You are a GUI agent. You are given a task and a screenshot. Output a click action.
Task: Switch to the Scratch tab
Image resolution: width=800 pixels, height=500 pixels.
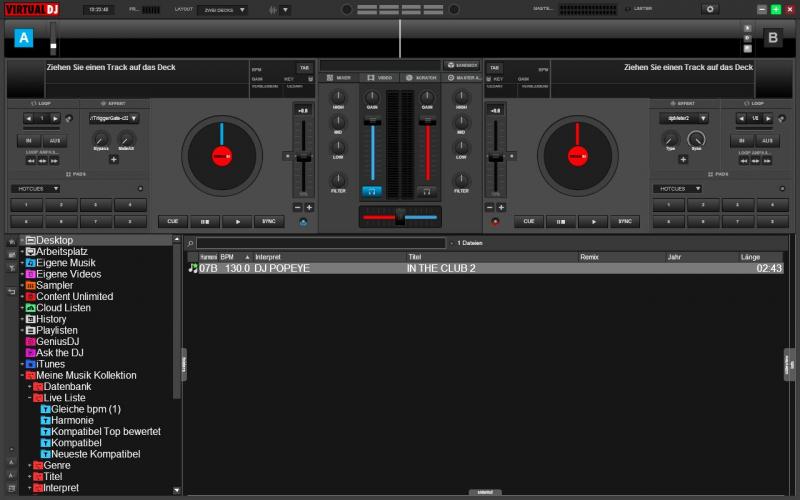click(x=421, y=78)
